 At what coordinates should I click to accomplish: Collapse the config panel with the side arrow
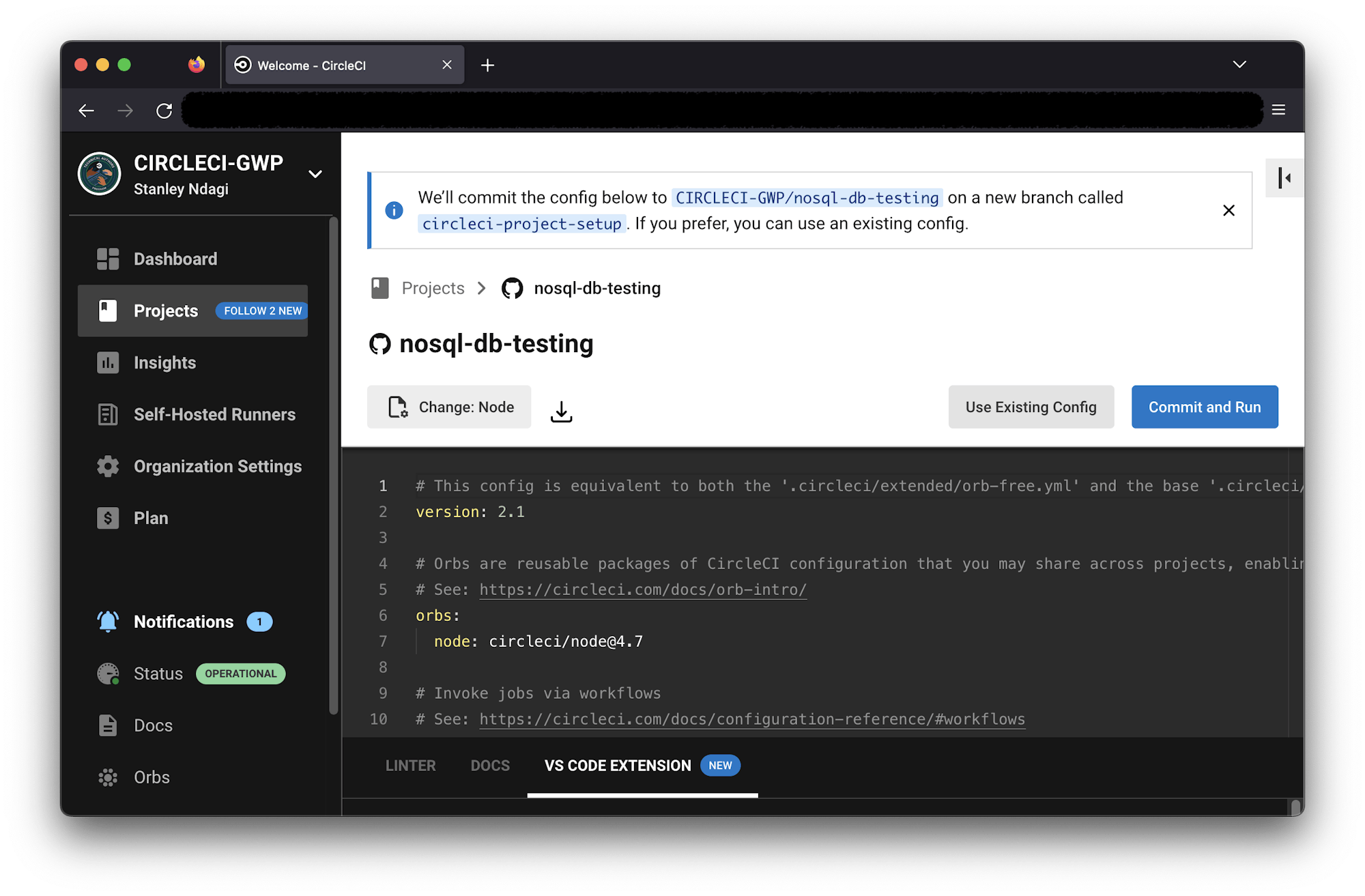(1284, 177)
